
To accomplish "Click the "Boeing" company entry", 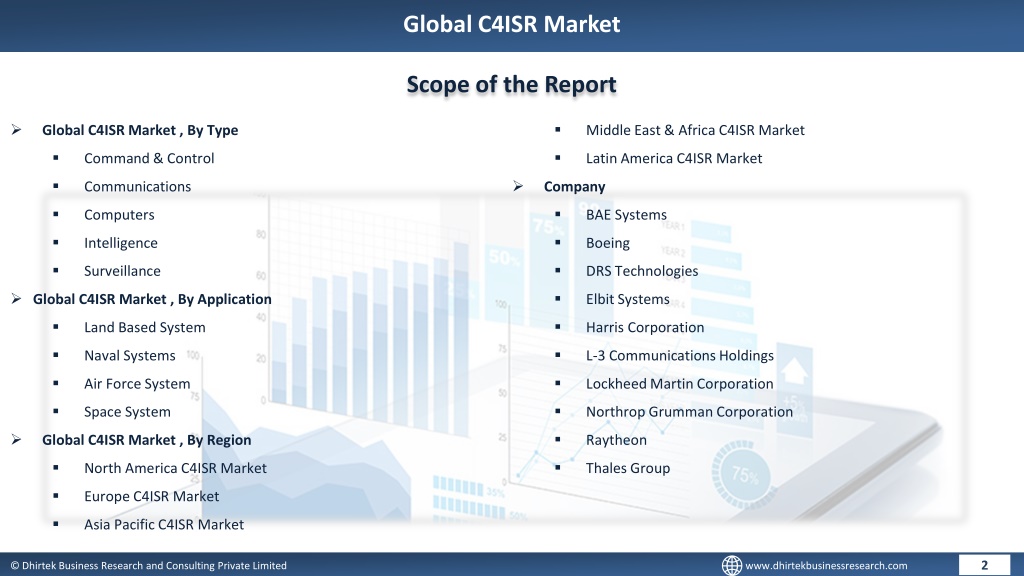I will (x=607, y=243).
